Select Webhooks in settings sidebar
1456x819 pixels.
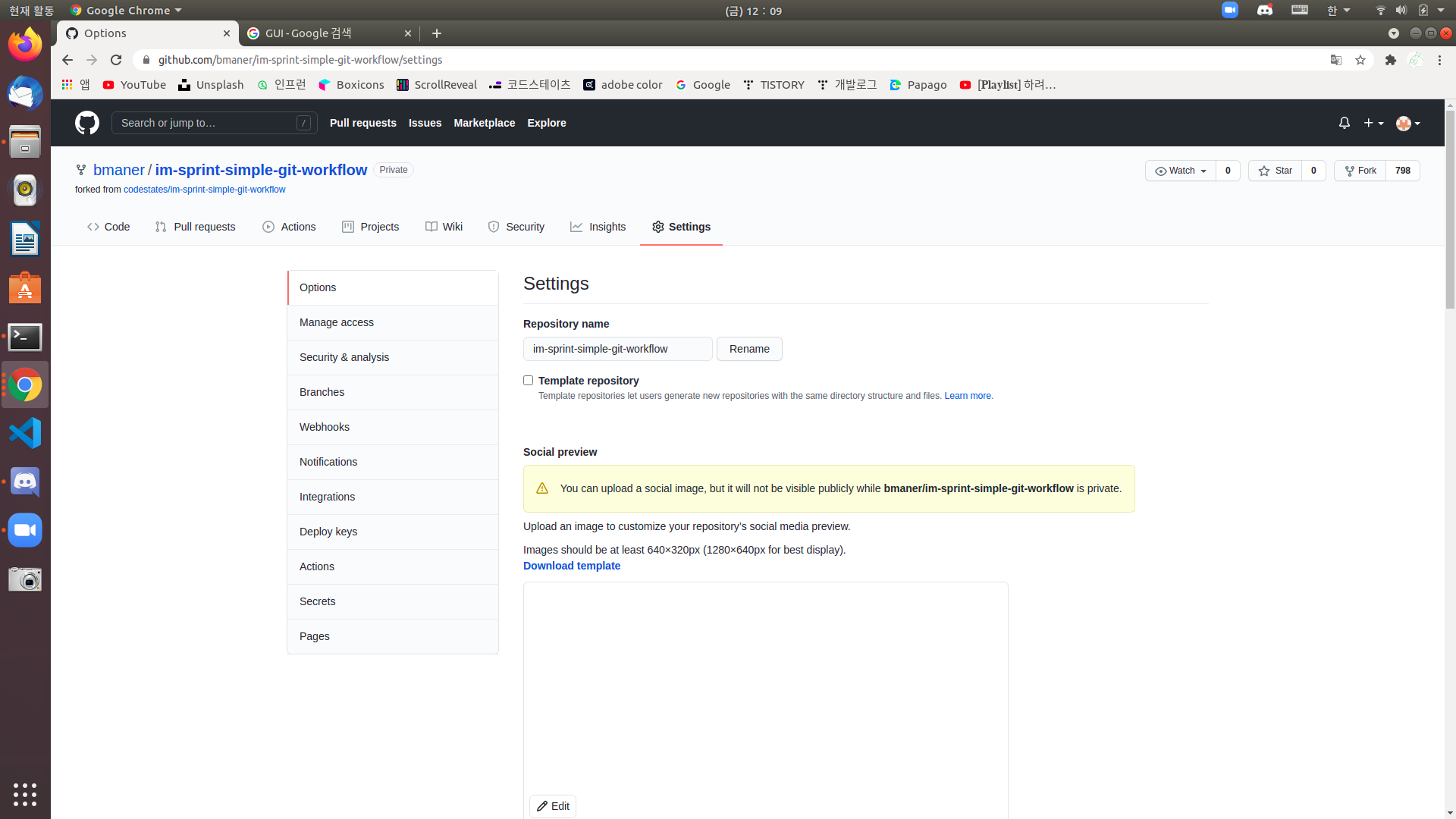[325, 427]
